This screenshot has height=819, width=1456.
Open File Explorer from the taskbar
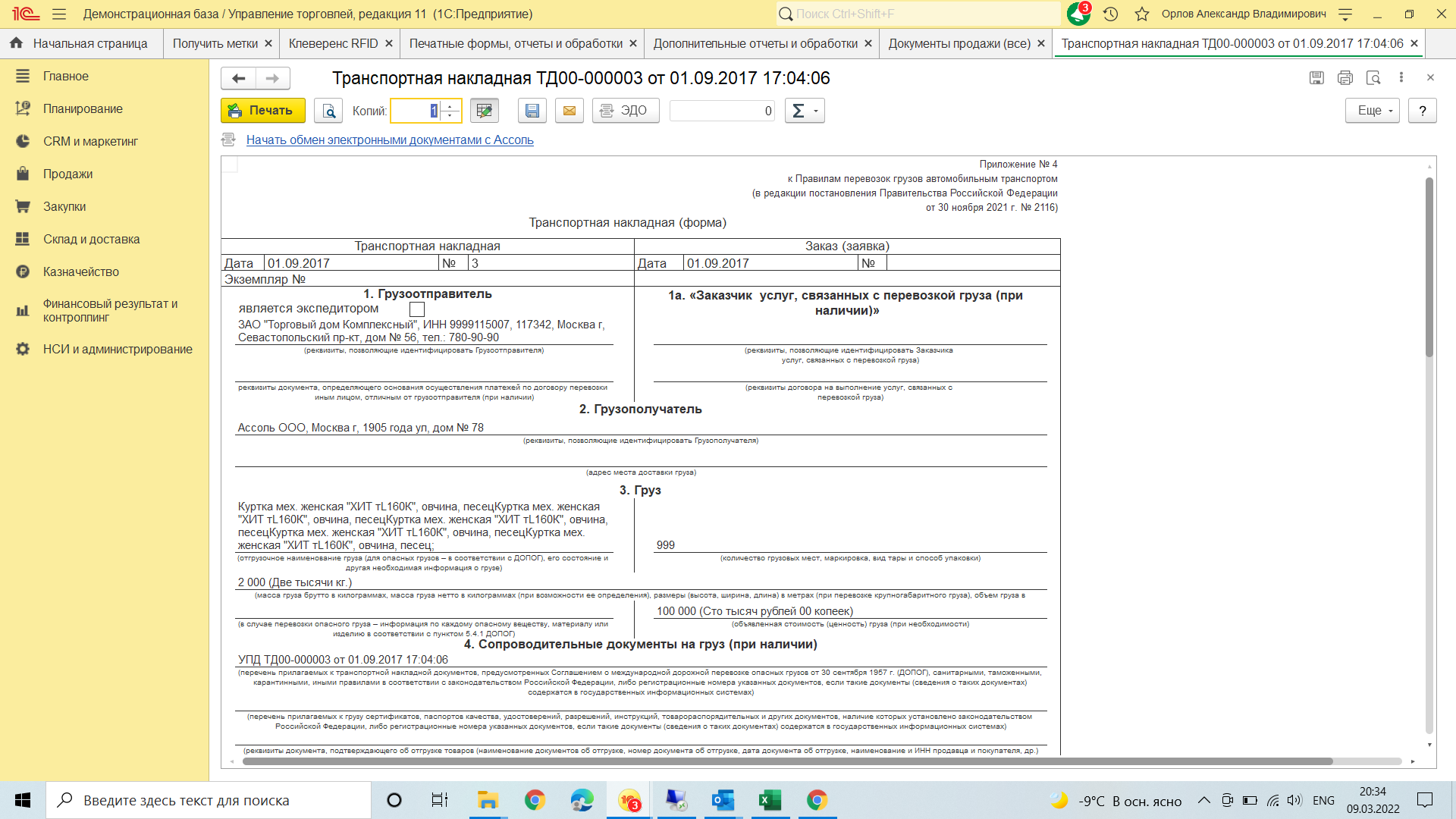[x=488, y=800]
